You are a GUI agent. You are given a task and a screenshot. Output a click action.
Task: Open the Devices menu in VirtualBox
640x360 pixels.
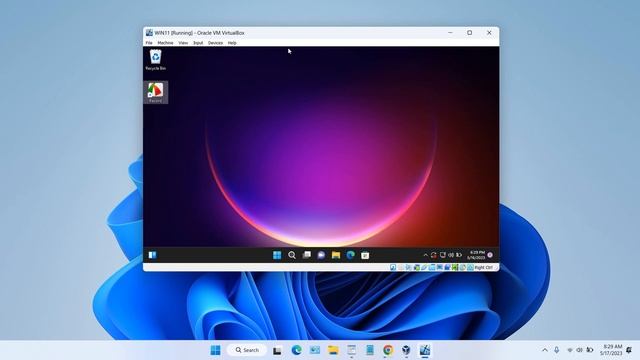pyautogui.click(x=216, y=43)
